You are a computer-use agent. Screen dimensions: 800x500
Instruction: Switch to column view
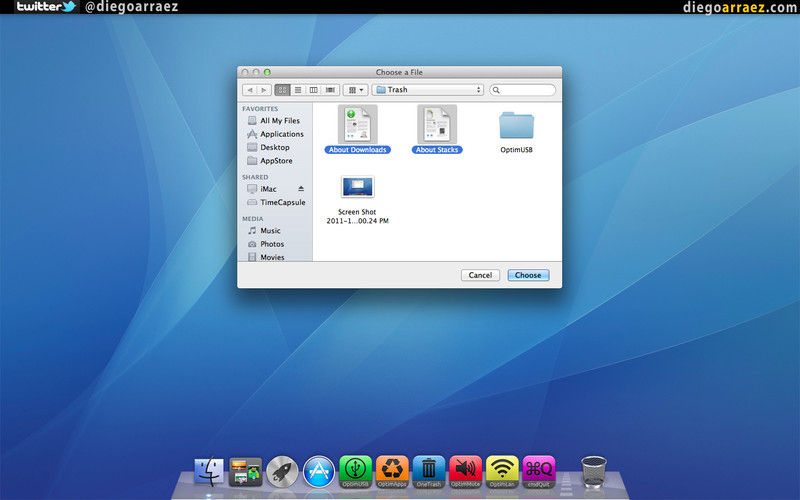pos(314,90)
